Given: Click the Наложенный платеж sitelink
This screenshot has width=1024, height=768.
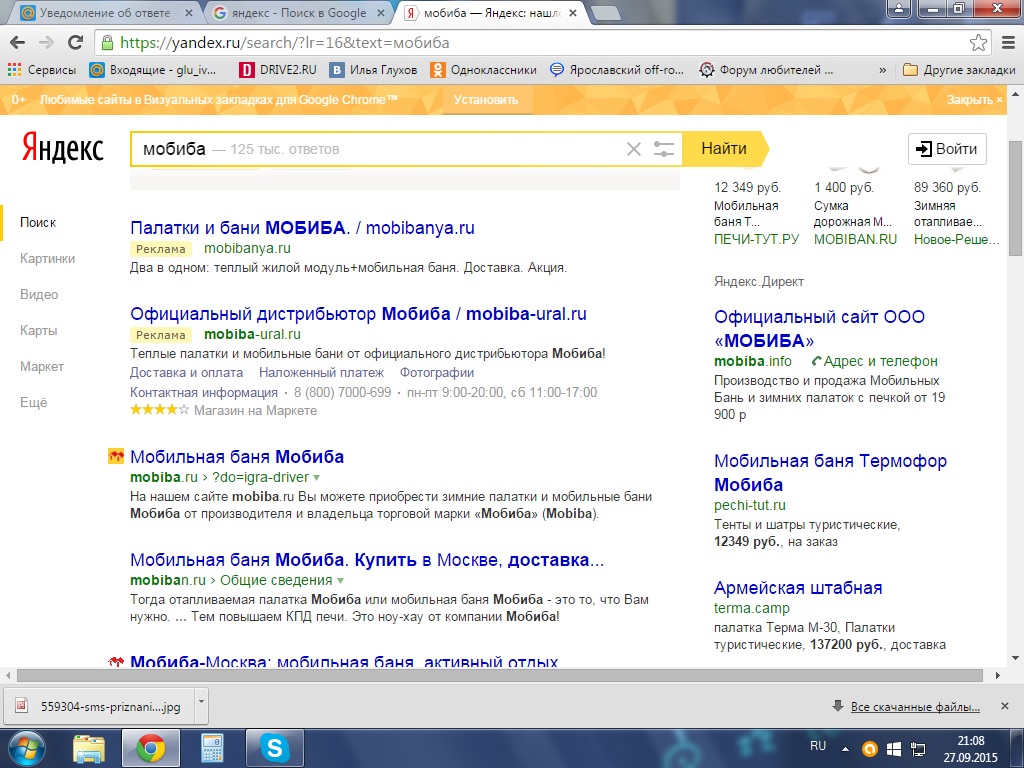Looking at the screenshot, I should point(321,373).
